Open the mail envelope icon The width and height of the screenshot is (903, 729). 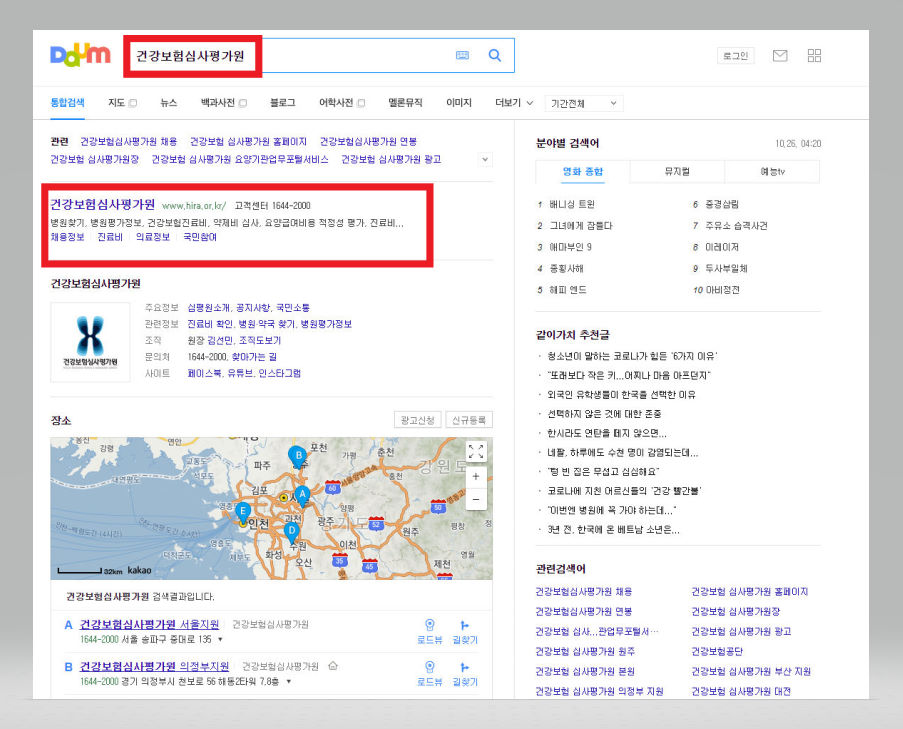(780, 56)
